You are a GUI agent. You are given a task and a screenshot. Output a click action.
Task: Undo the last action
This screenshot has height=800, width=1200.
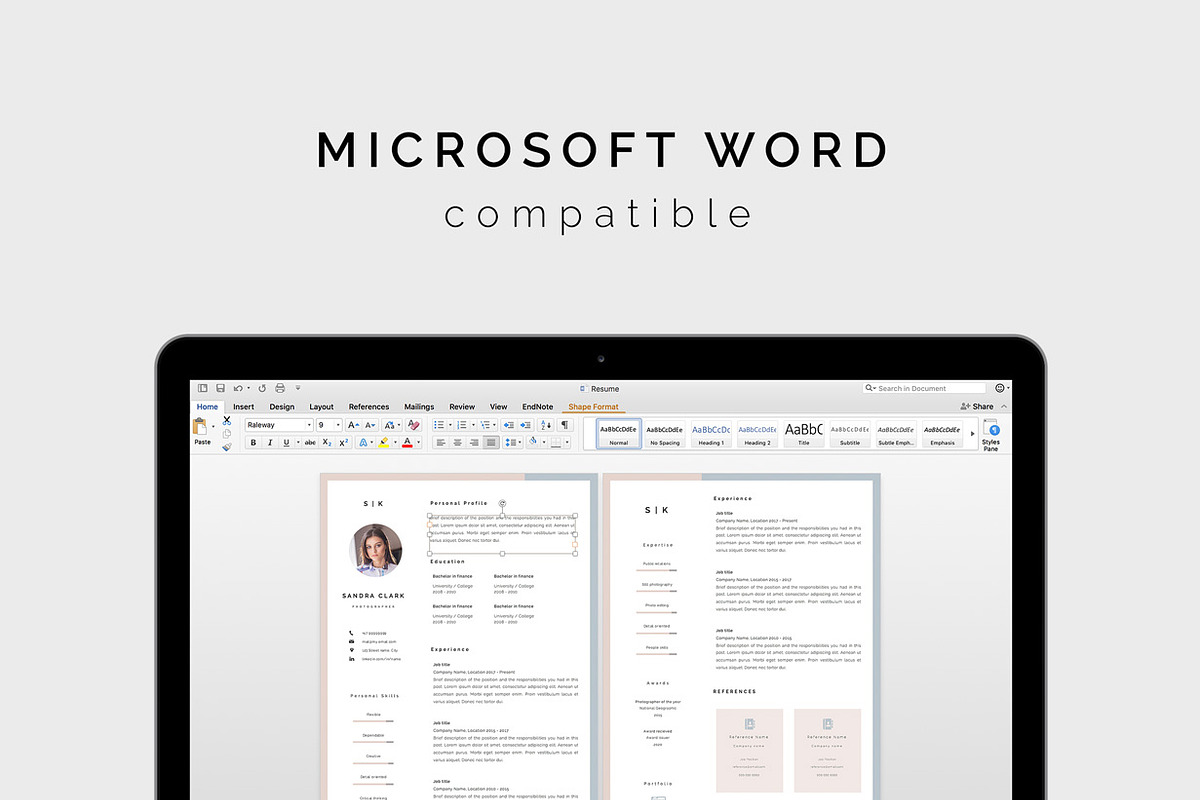click(238, 388)
